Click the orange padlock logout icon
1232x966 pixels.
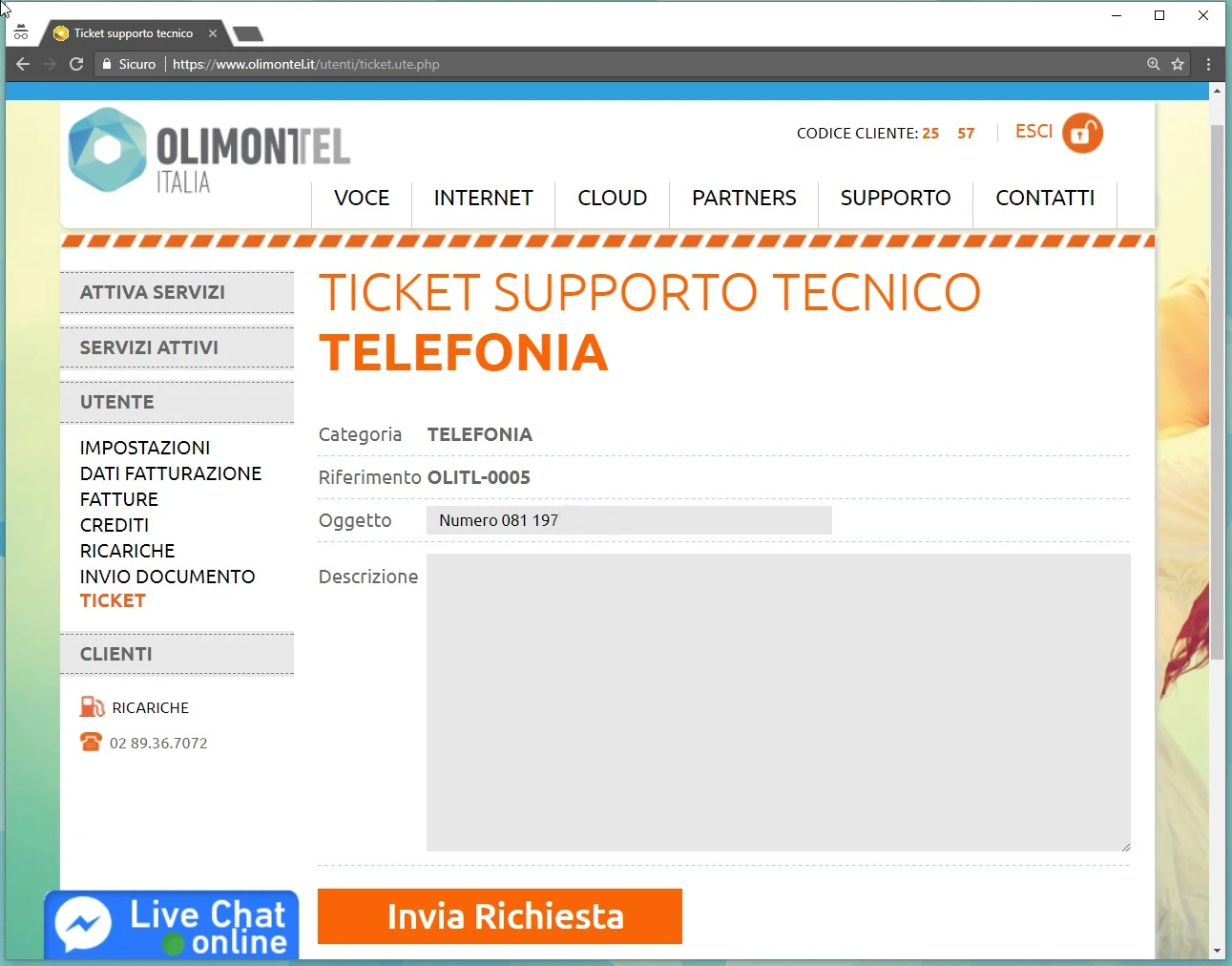click(x=1082, y=134)
